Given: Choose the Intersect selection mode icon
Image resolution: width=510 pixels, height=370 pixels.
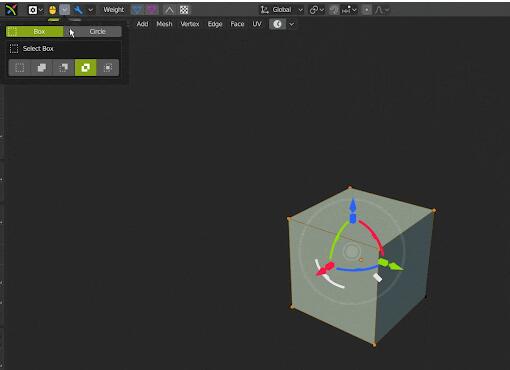Looking at the screenshot, I should [108, 68].
